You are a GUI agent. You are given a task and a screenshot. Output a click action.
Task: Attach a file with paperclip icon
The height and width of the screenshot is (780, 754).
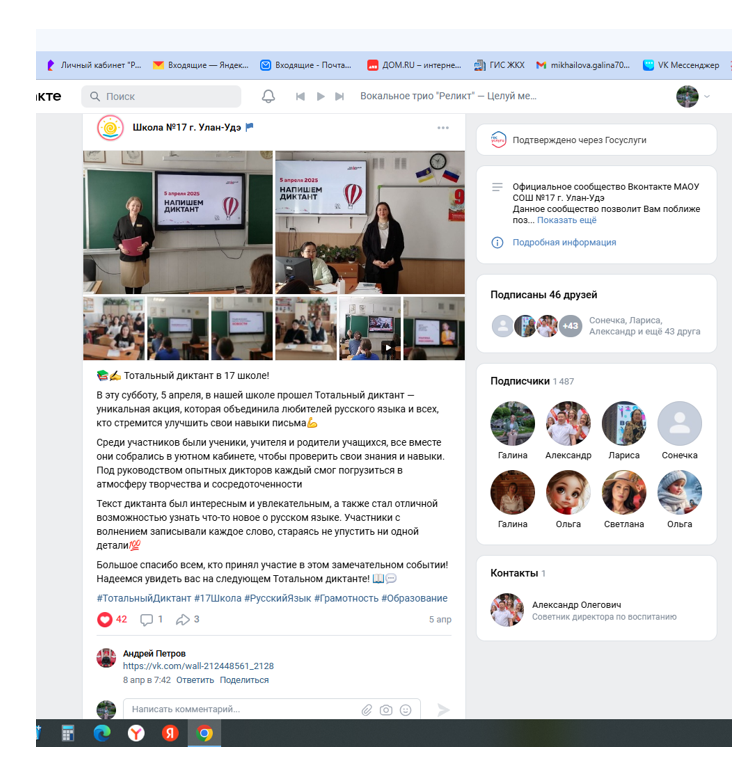367,710
